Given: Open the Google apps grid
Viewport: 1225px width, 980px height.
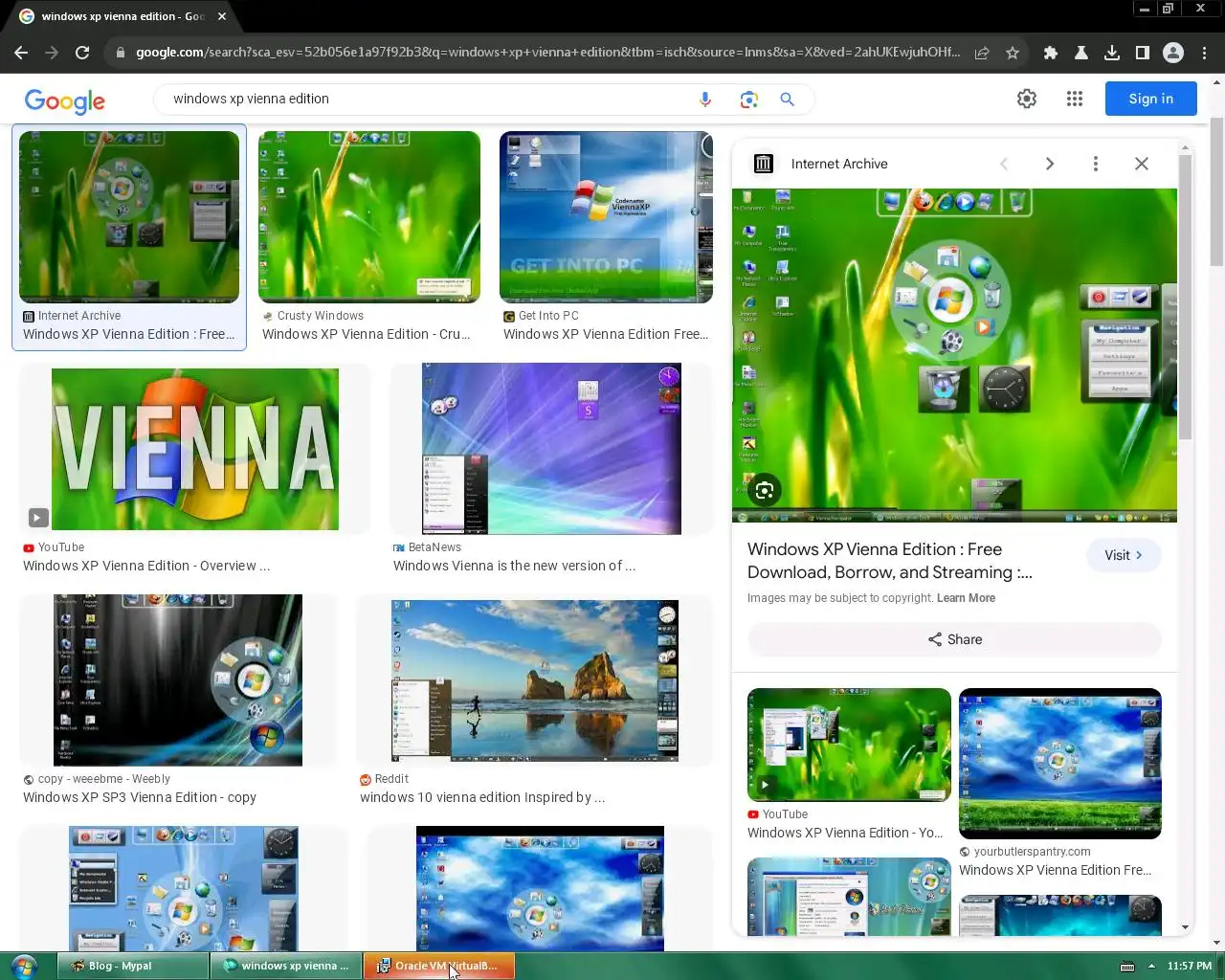Looking at the screenshot, I should click(x=1075, y=99).
